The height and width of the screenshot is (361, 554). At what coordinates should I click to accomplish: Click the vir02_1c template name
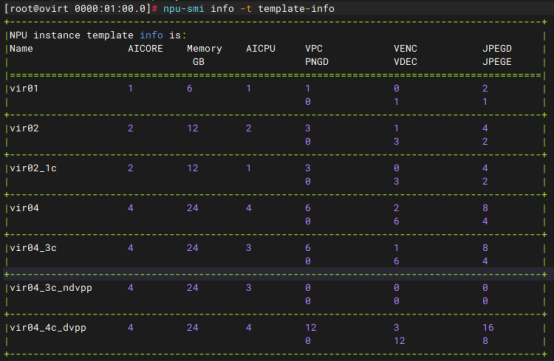coord(33,168)
